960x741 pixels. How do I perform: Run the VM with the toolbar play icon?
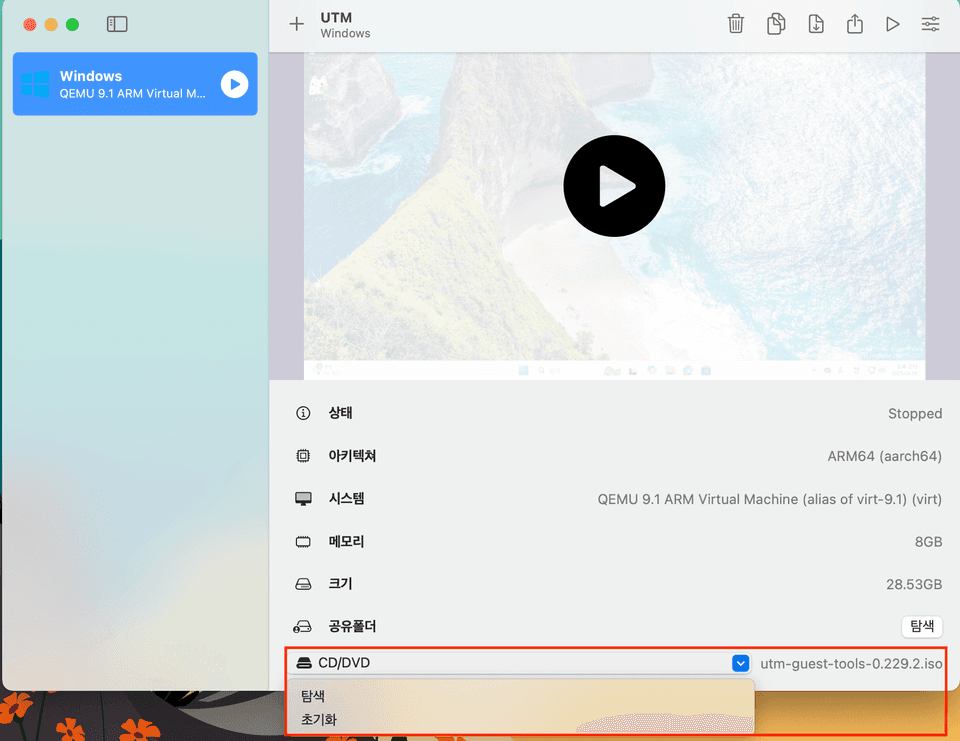coord(893,24)
